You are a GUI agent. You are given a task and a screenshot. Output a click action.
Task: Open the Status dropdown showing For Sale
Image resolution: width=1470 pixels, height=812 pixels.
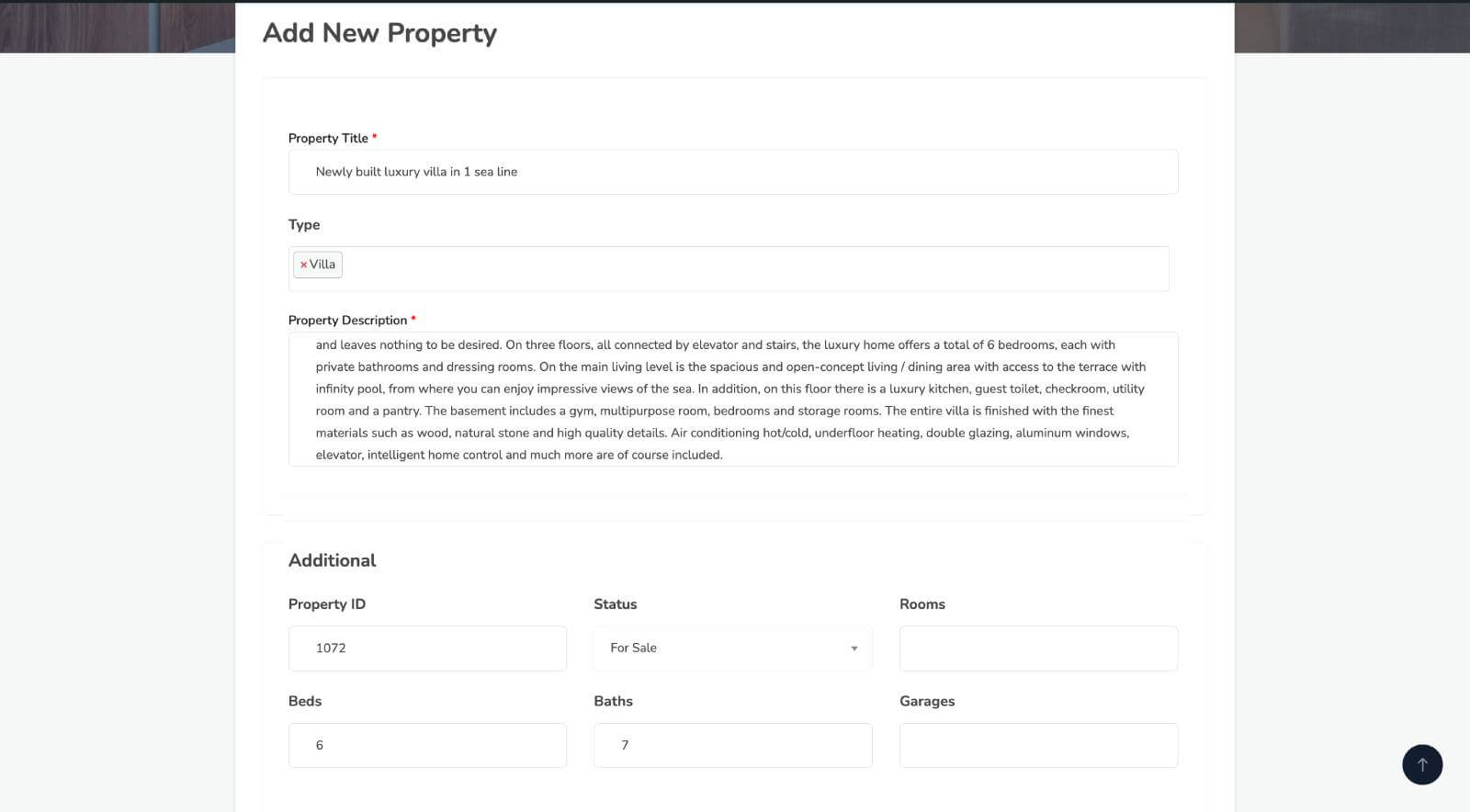(732, 648)
